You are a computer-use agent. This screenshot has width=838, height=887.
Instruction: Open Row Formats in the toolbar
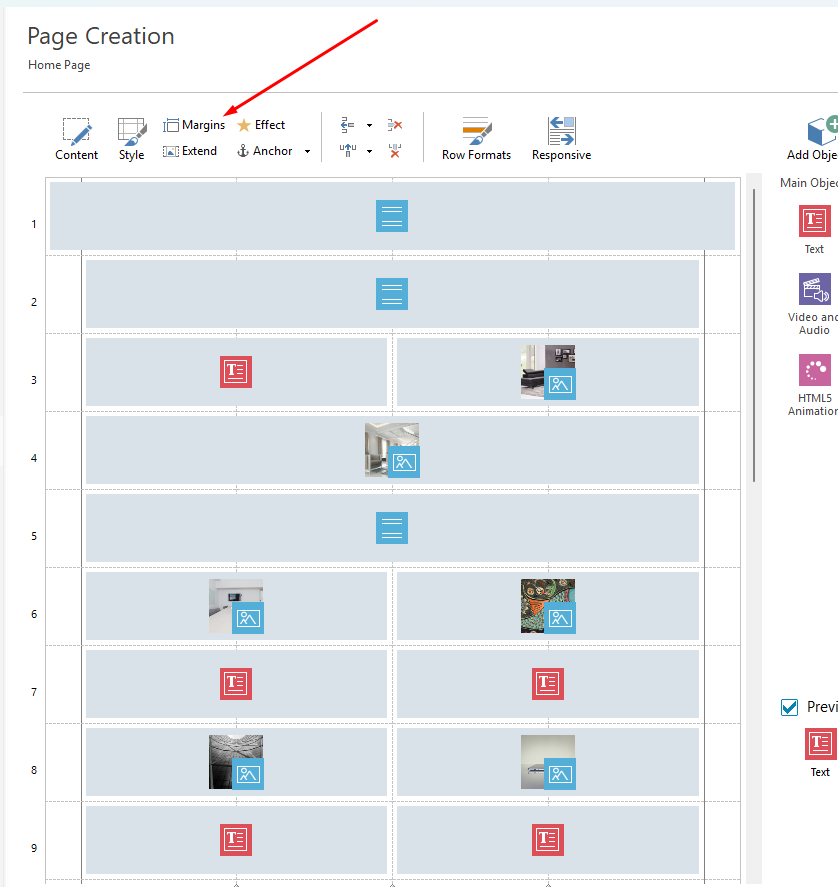[x=476, y=138]
